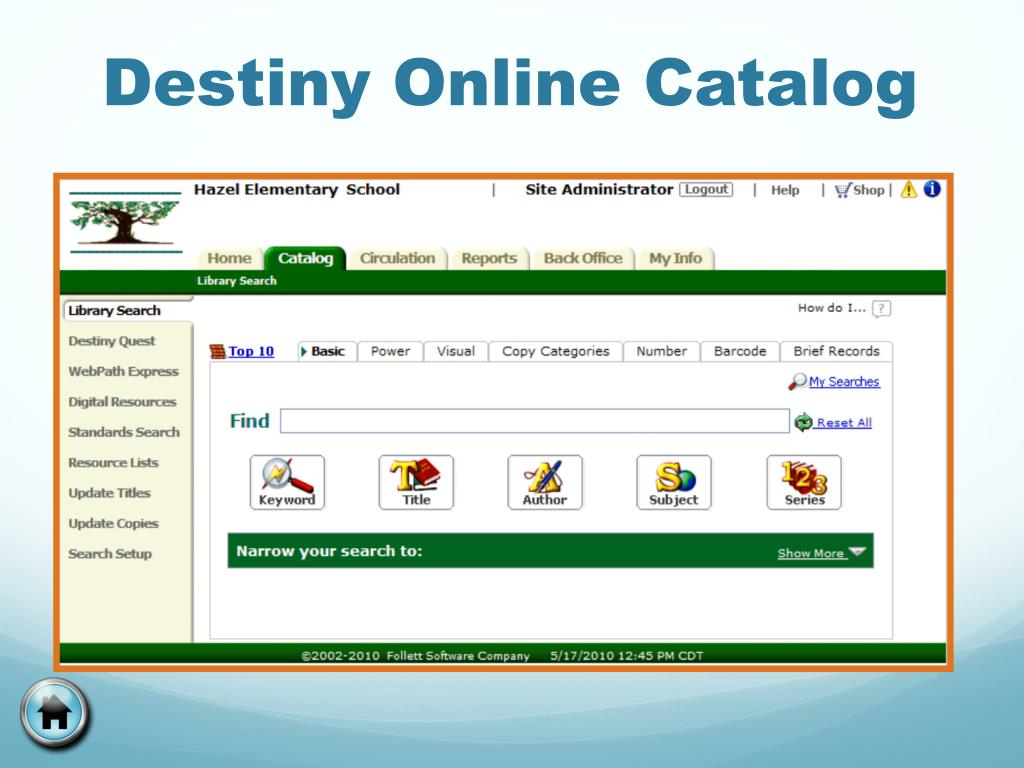
Task: Open the Brief Records tab
Action: pos(837,351)
